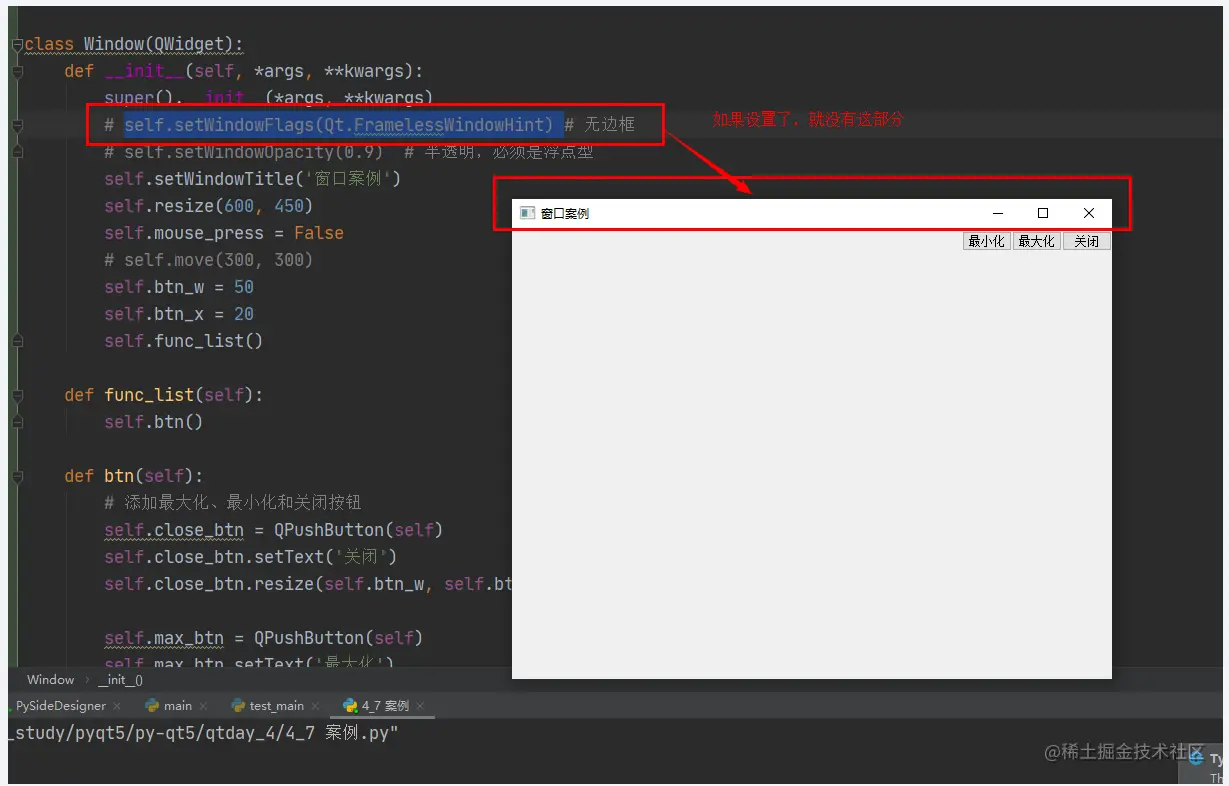Close the 窗口案例 window via title bar X

pyautogui.click(x=1089, y=213)
